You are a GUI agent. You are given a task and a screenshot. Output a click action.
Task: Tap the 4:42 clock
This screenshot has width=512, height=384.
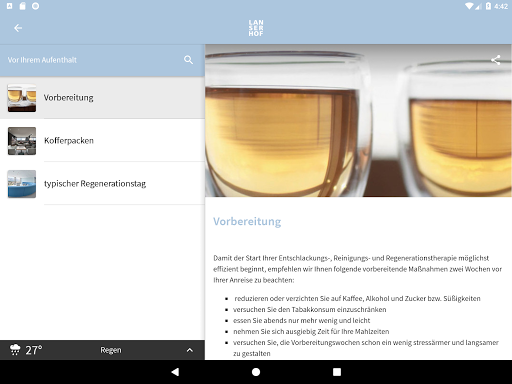coord(501,6)
